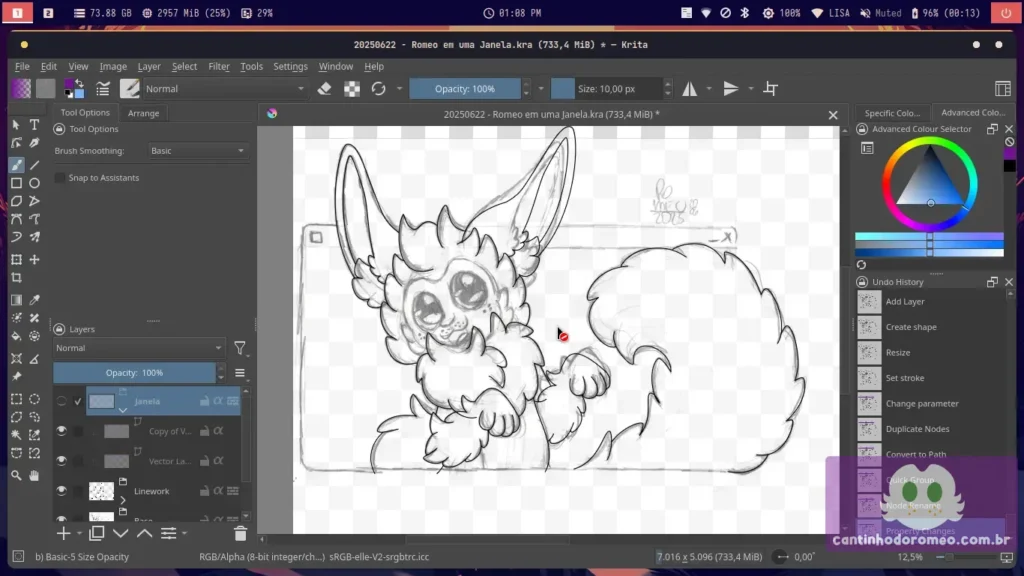Select the Text tool
The height and width of the screenshot is (576, 1024).
(35, 125)
